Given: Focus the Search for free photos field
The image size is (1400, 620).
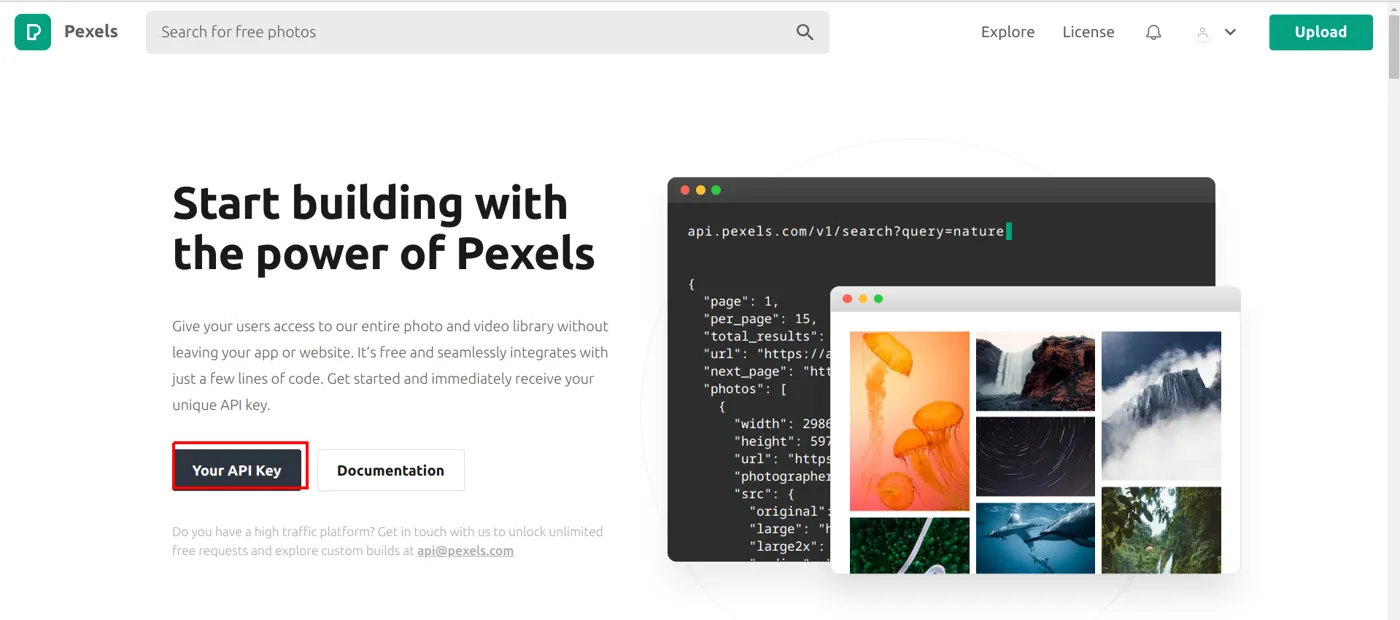Looking at the screenshot, I should [487, 32].
